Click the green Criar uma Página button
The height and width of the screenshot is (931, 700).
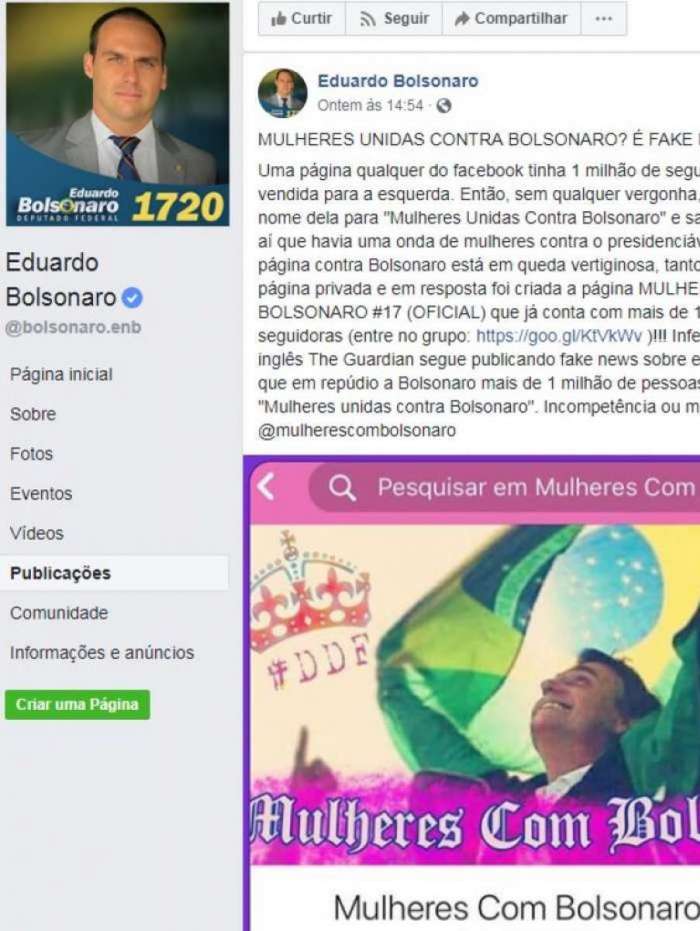[x=77, y=705]
